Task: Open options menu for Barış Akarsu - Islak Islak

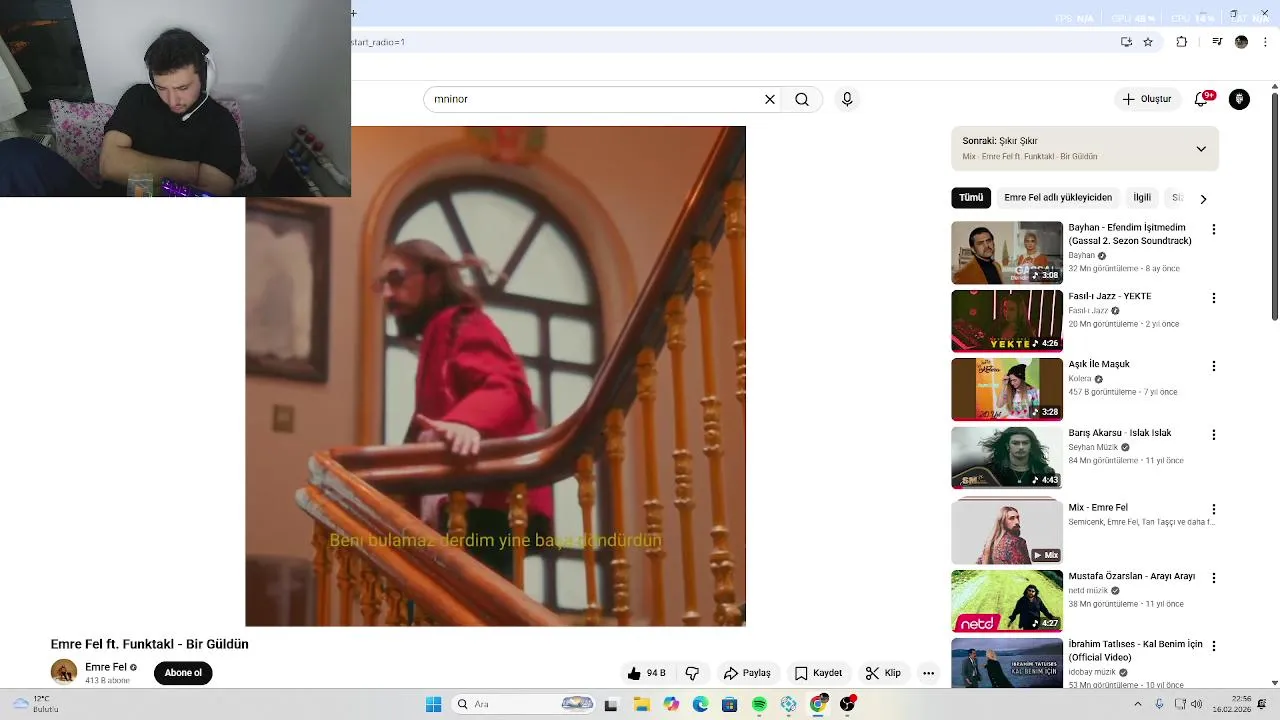Action: 1214,435
